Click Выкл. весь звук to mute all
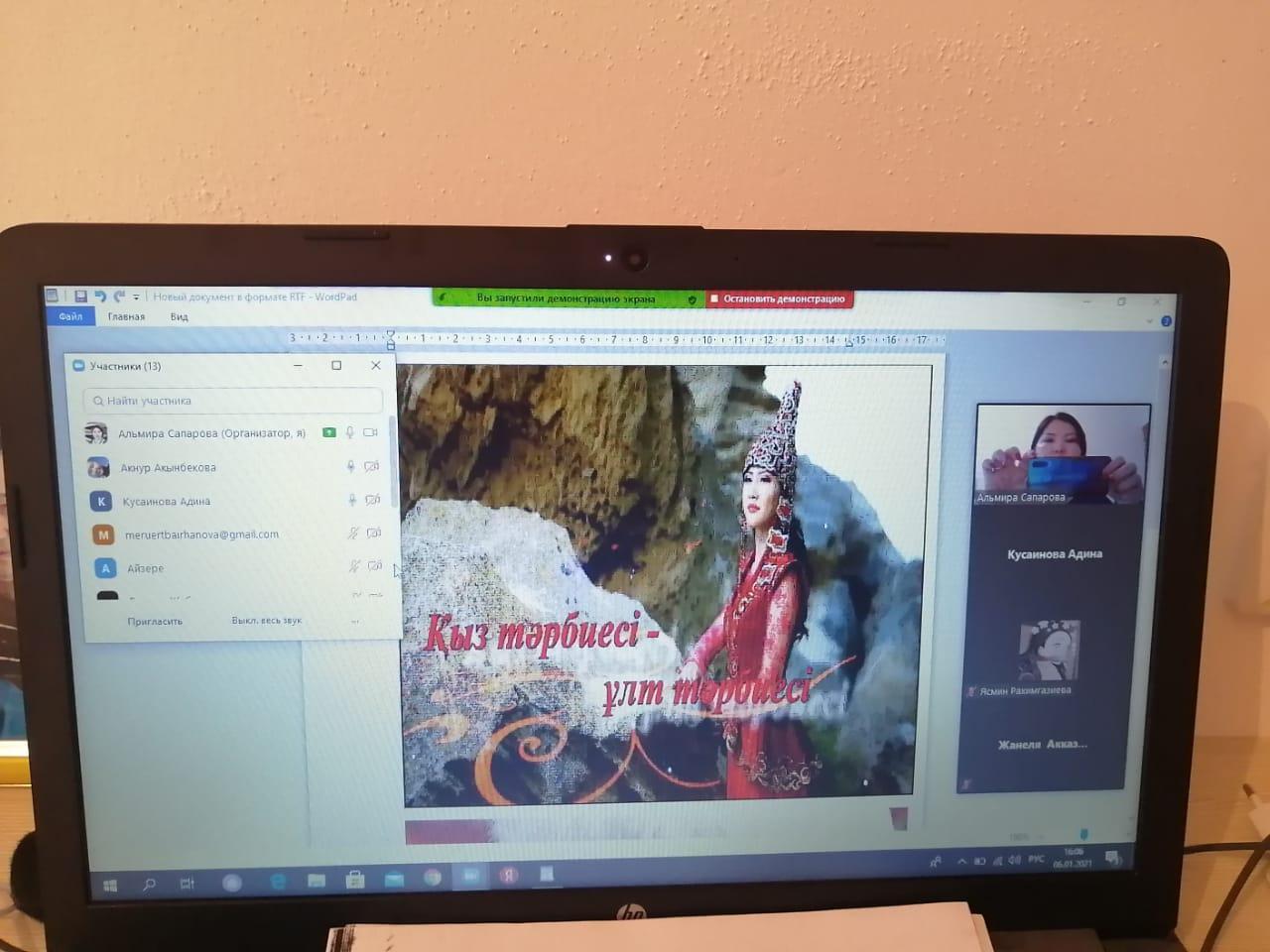This screenshot has width=1270, height=952. click(x=266, y=621)
